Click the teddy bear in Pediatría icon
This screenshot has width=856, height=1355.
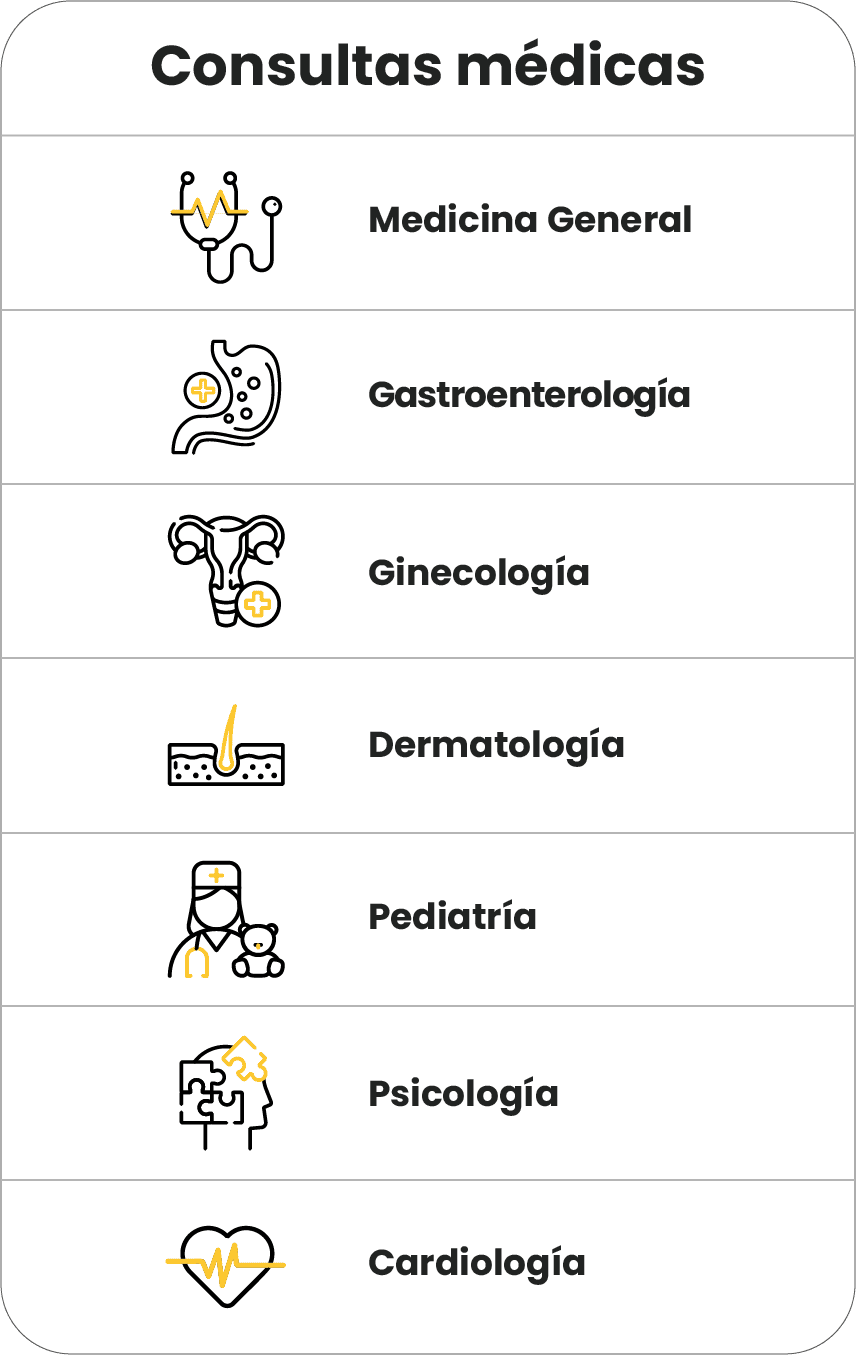coord(259,950)
